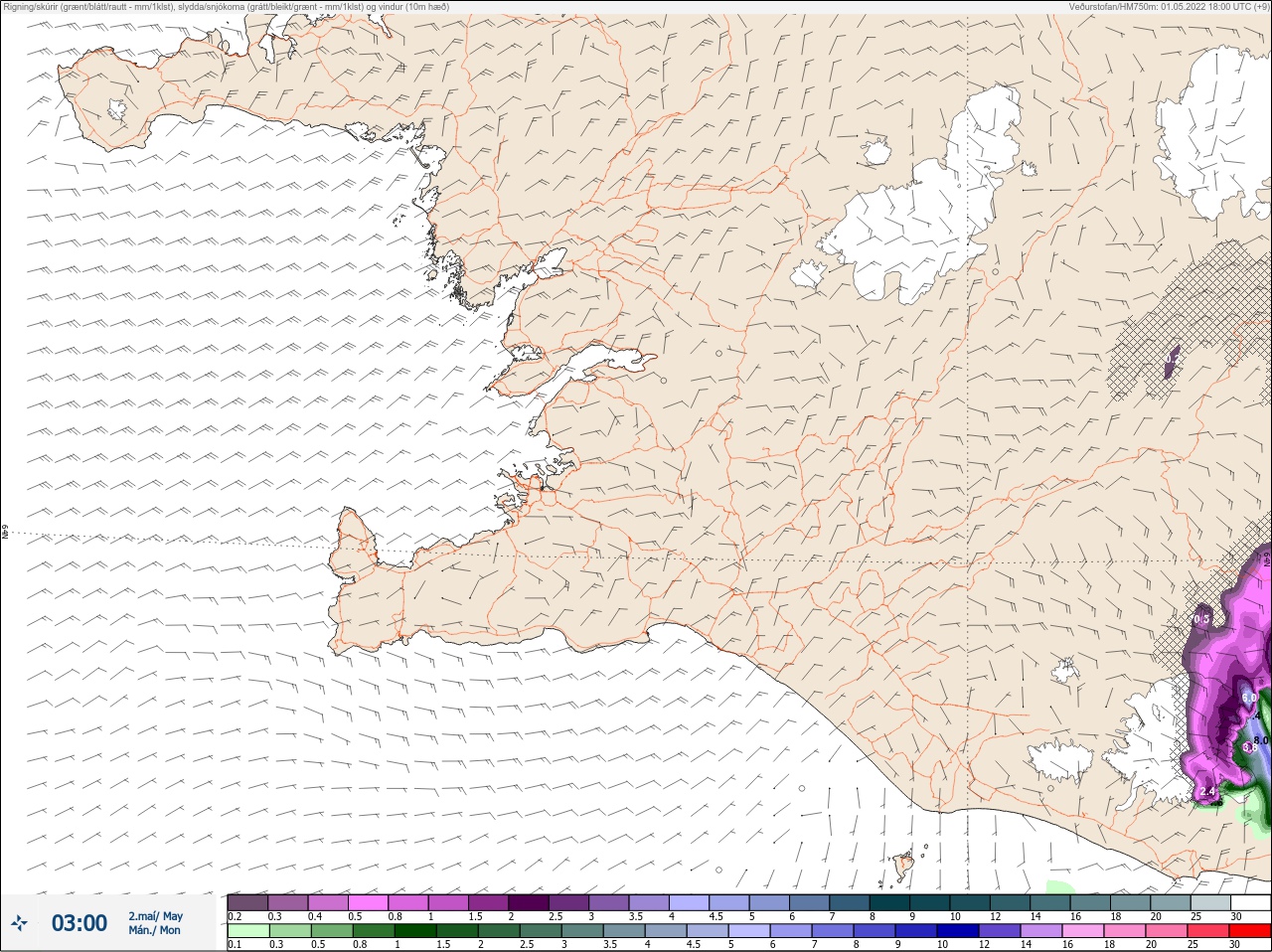Click the deep blue swatch between 10 and 12 in the lower legend
This screenshot has width=1272, height=952.
(x=957, y=931)
